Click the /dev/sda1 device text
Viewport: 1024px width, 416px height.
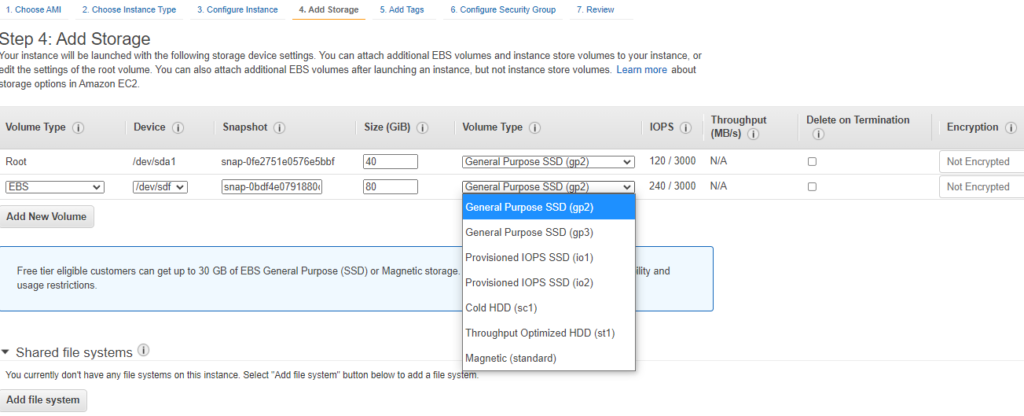point(153,161)
